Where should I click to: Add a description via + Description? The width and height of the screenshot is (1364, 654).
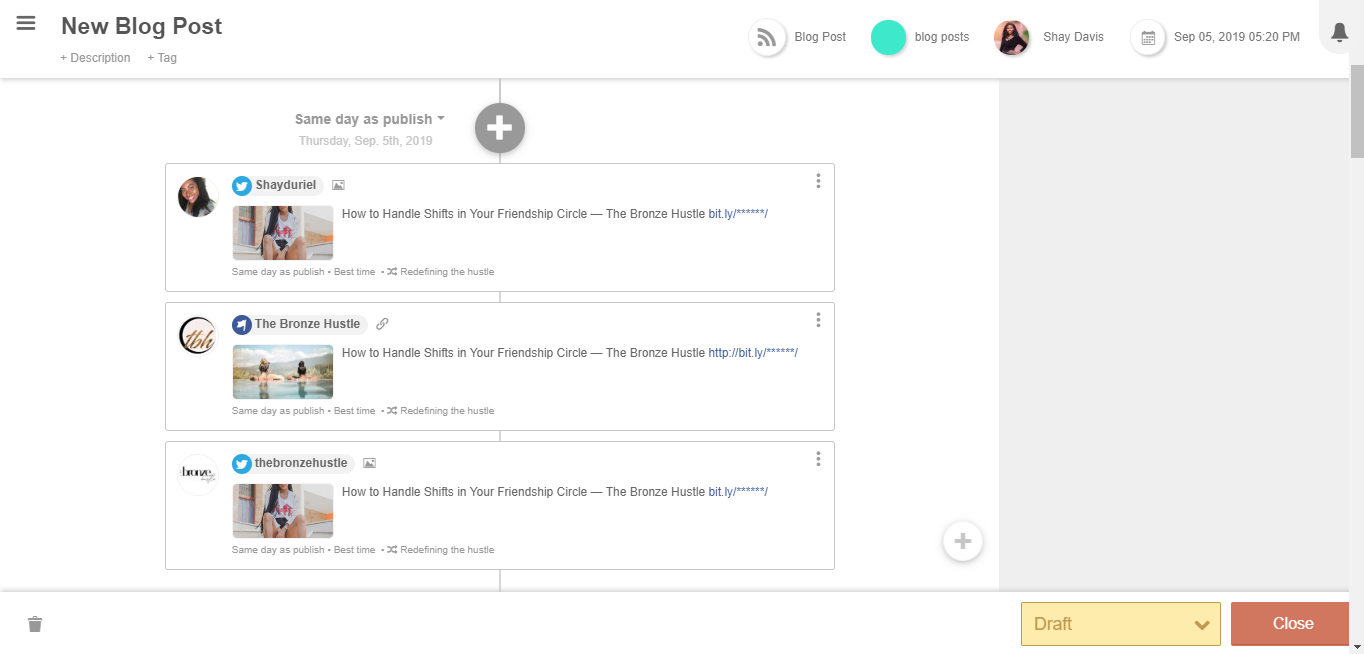coord(95,58)
